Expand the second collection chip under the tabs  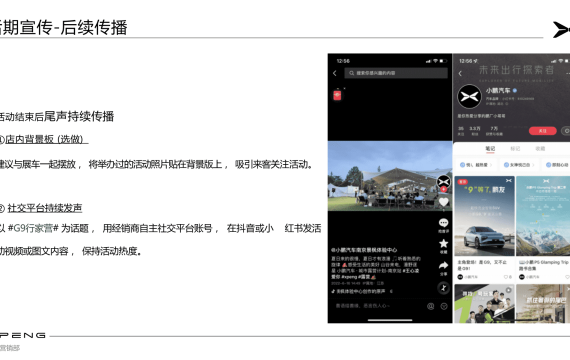tap(520, 165)
